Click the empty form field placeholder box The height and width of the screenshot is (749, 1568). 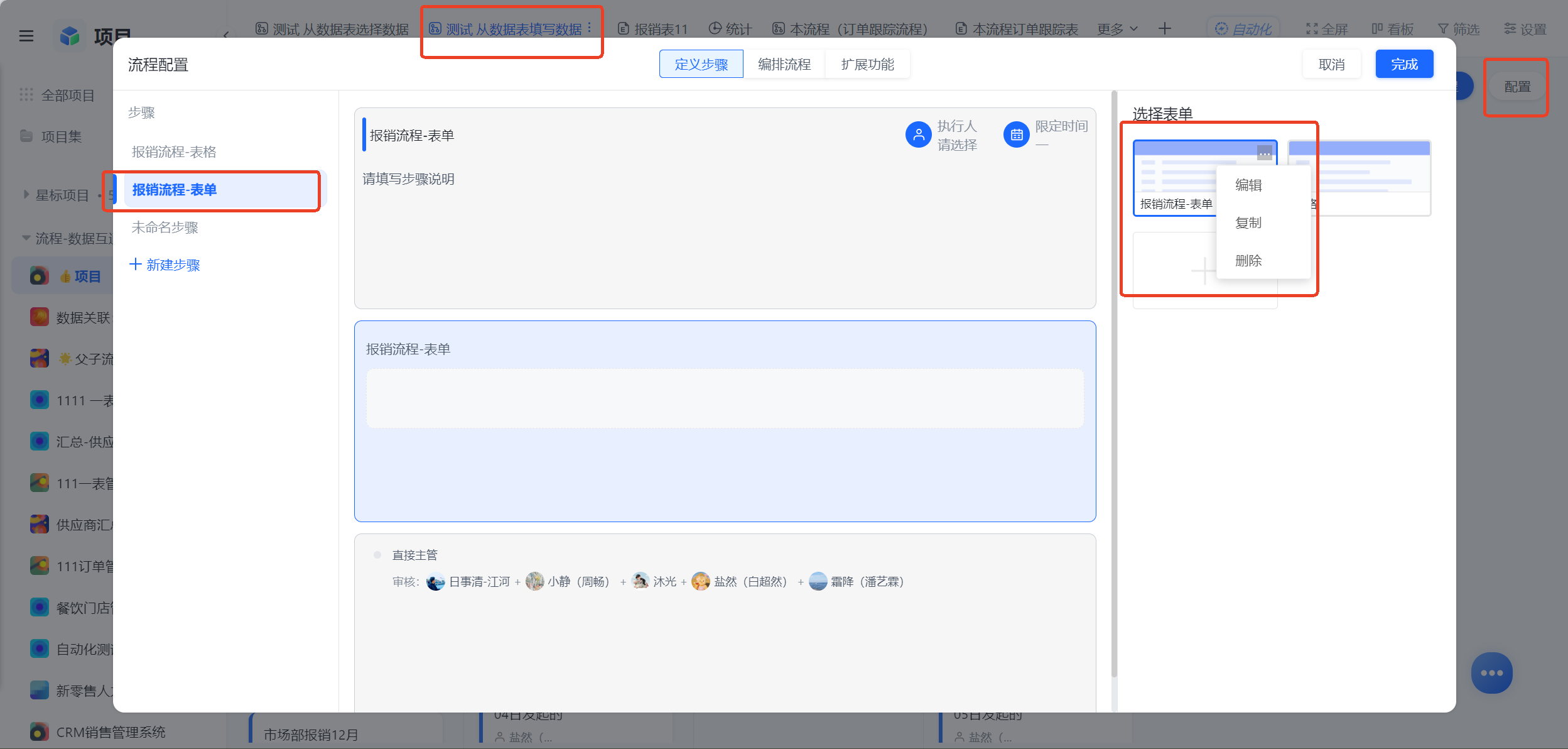[x=725, y=398]
